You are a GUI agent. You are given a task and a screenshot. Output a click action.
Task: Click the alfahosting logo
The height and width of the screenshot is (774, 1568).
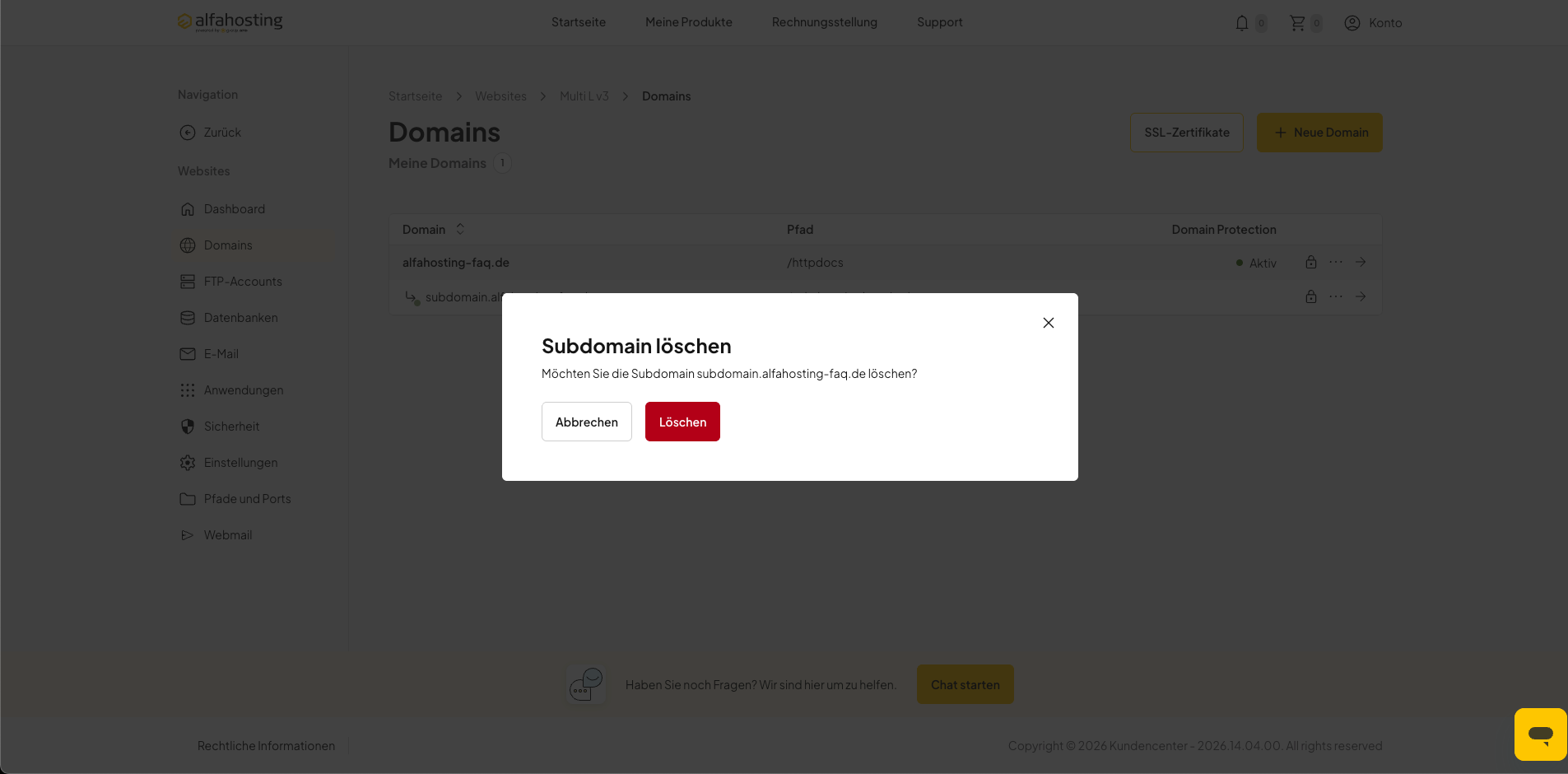[x=230, y=21]
